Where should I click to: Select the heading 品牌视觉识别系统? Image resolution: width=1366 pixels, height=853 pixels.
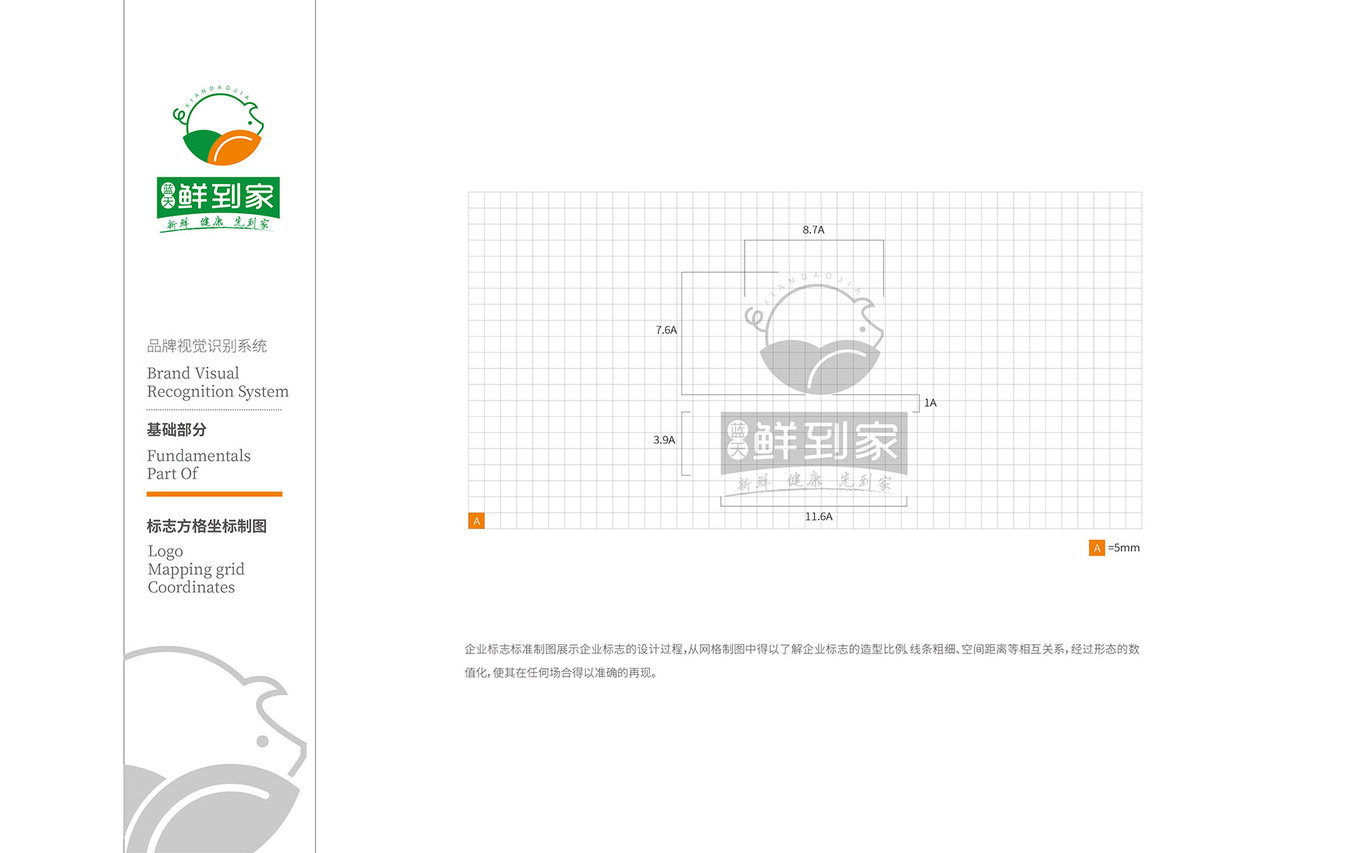(207, 347)
